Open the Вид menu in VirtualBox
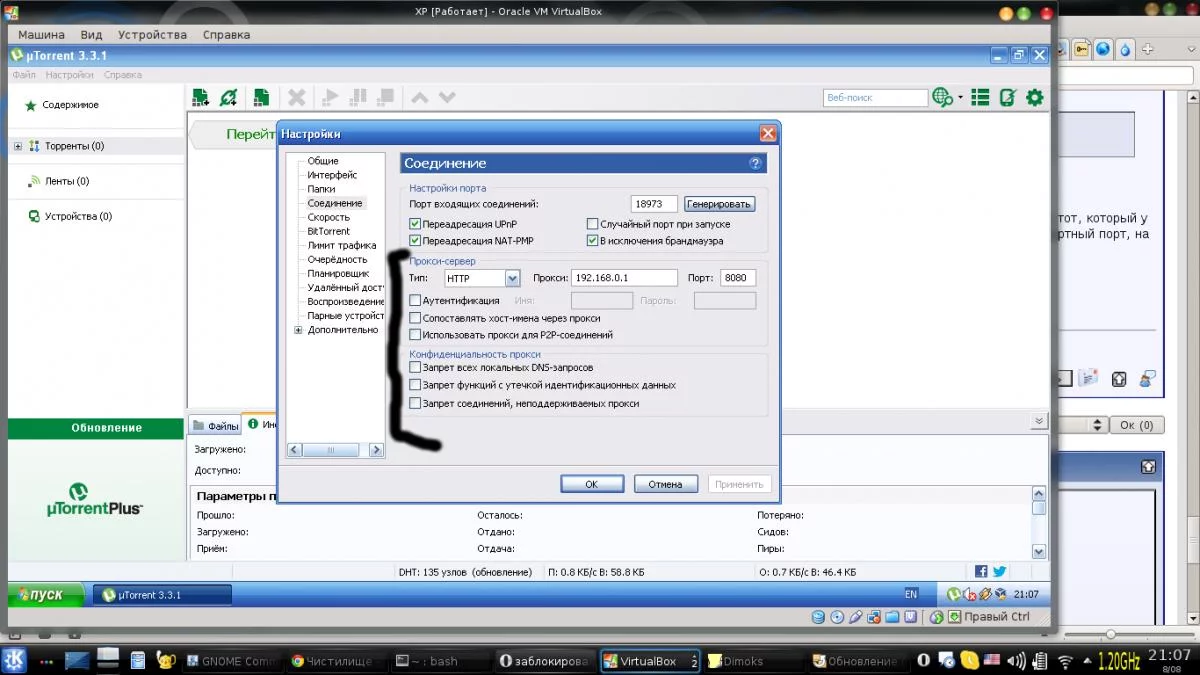The width and height of the screenshot is (1200, 675). click(91, 34)
